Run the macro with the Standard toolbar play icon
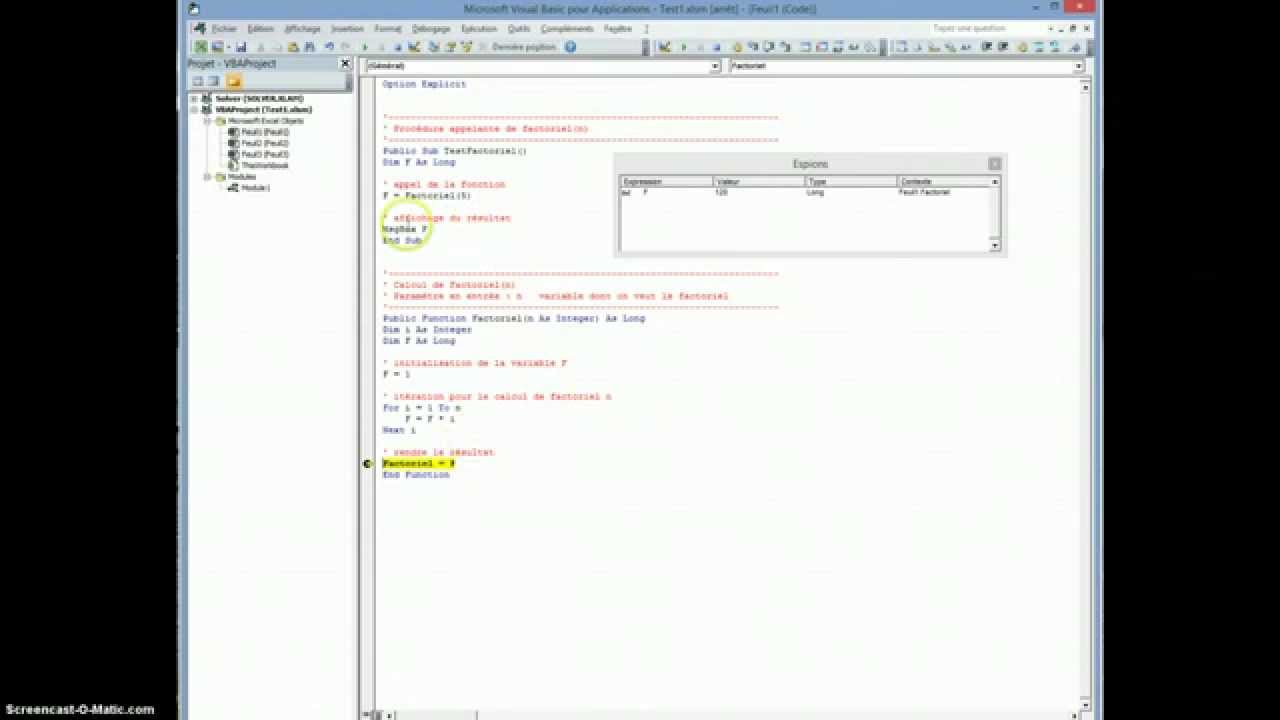The height and width of the screenshot is (720, 1280). point(364,47)
